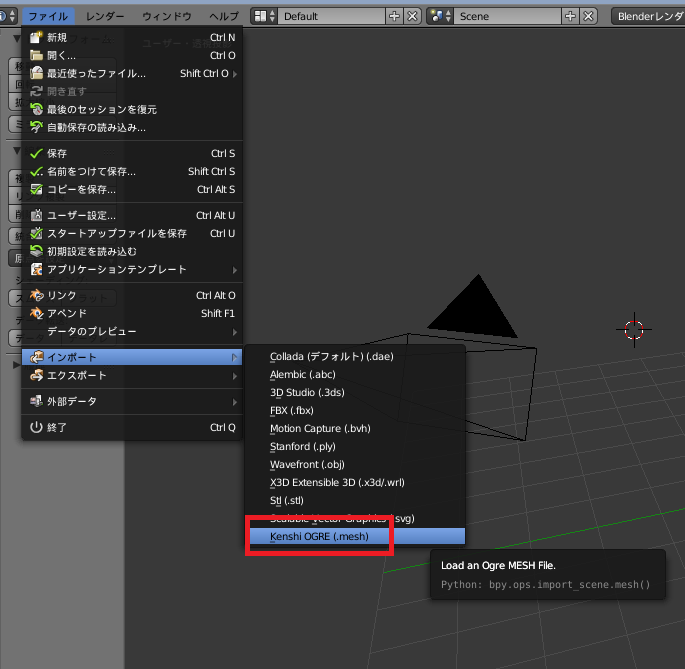The image size is (685, 669).
Task: Click the ユーザー設定 preferences icon
Action: [x=36, y=215]
